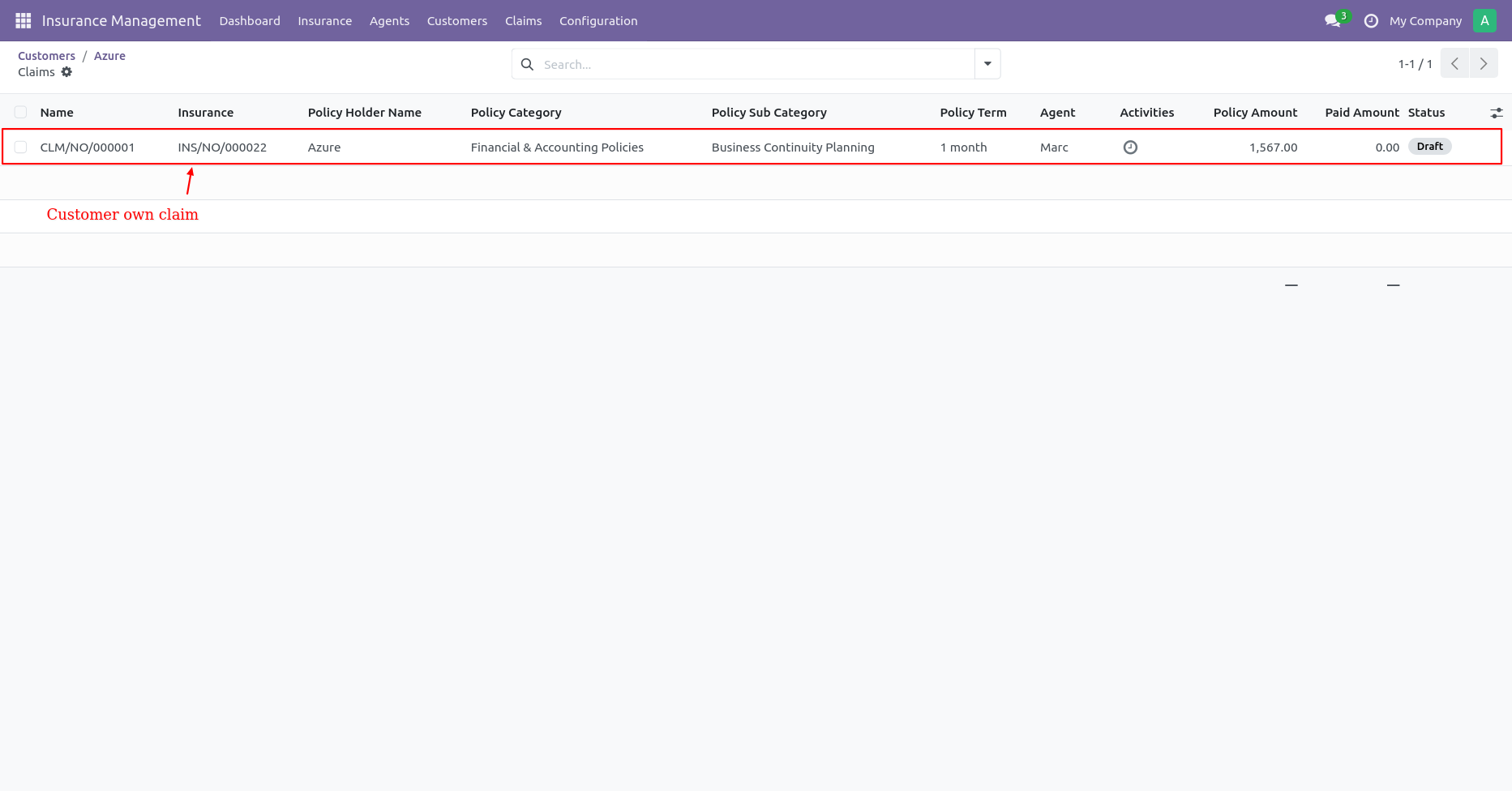1512x791 pixels.
Task: Click Business Continuity Planning cell
Action: click(793, 148)
